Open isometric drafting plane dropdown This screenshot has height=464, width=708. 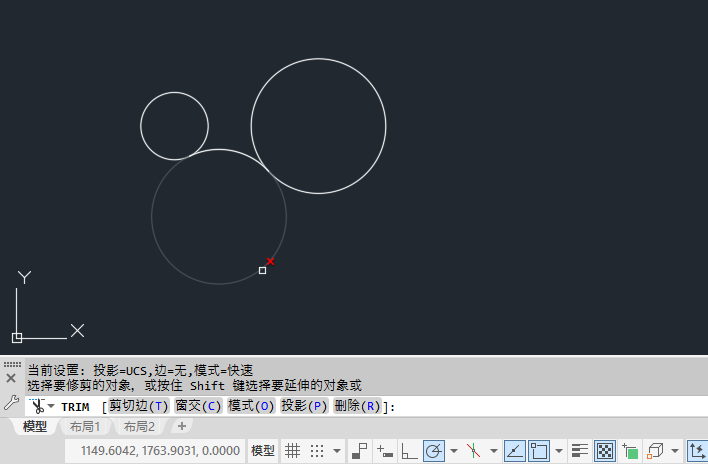494,450
